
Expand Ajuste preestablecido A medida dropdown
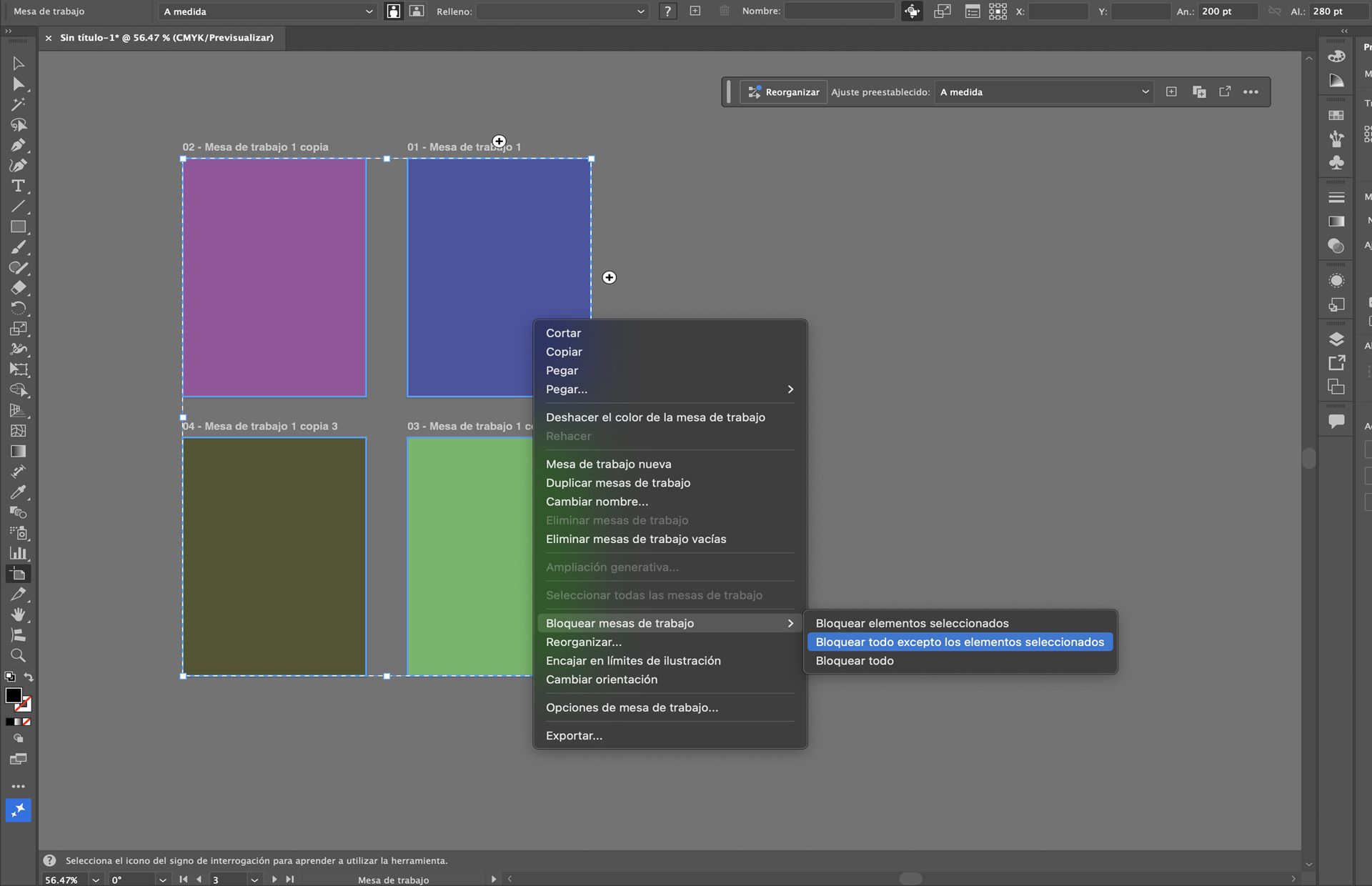click(1043, 92)
